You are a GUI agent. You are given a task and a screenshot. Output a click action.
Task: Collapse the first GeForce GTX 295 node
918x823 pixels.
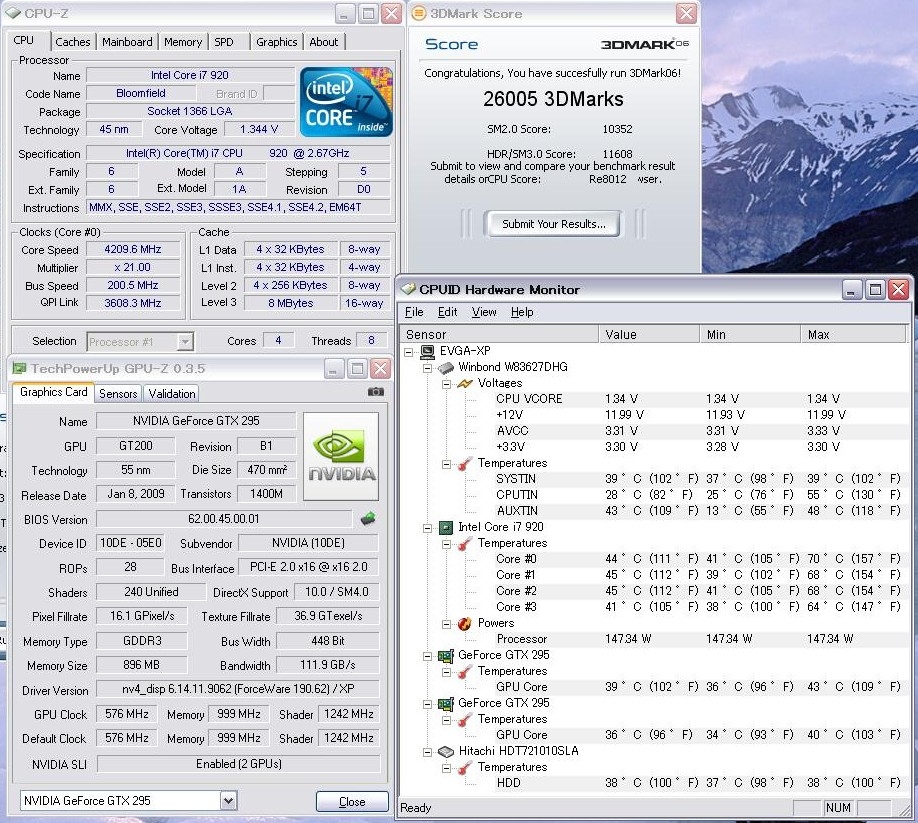point(427,656)
